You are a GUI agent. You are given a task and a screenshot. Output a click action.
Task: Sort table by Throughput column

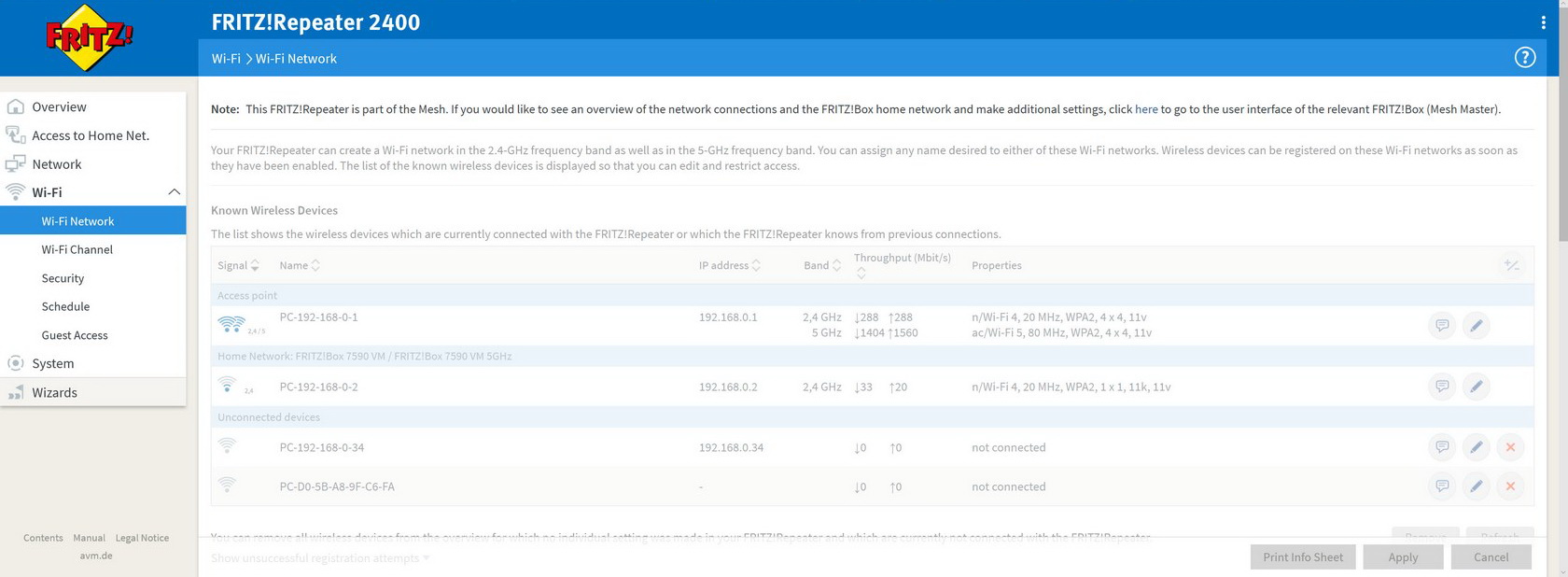tap(902, 264)
